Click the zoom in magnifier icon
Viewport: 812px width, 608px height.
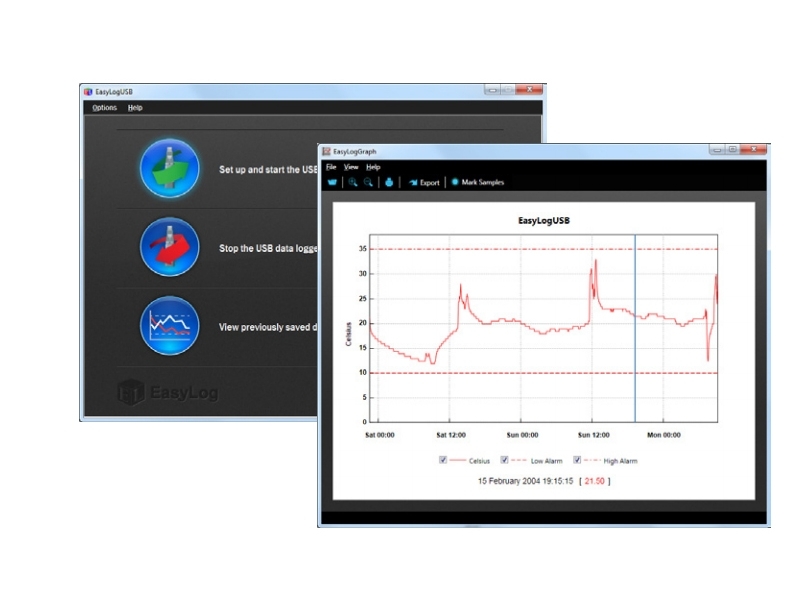[x=353, y=182]
